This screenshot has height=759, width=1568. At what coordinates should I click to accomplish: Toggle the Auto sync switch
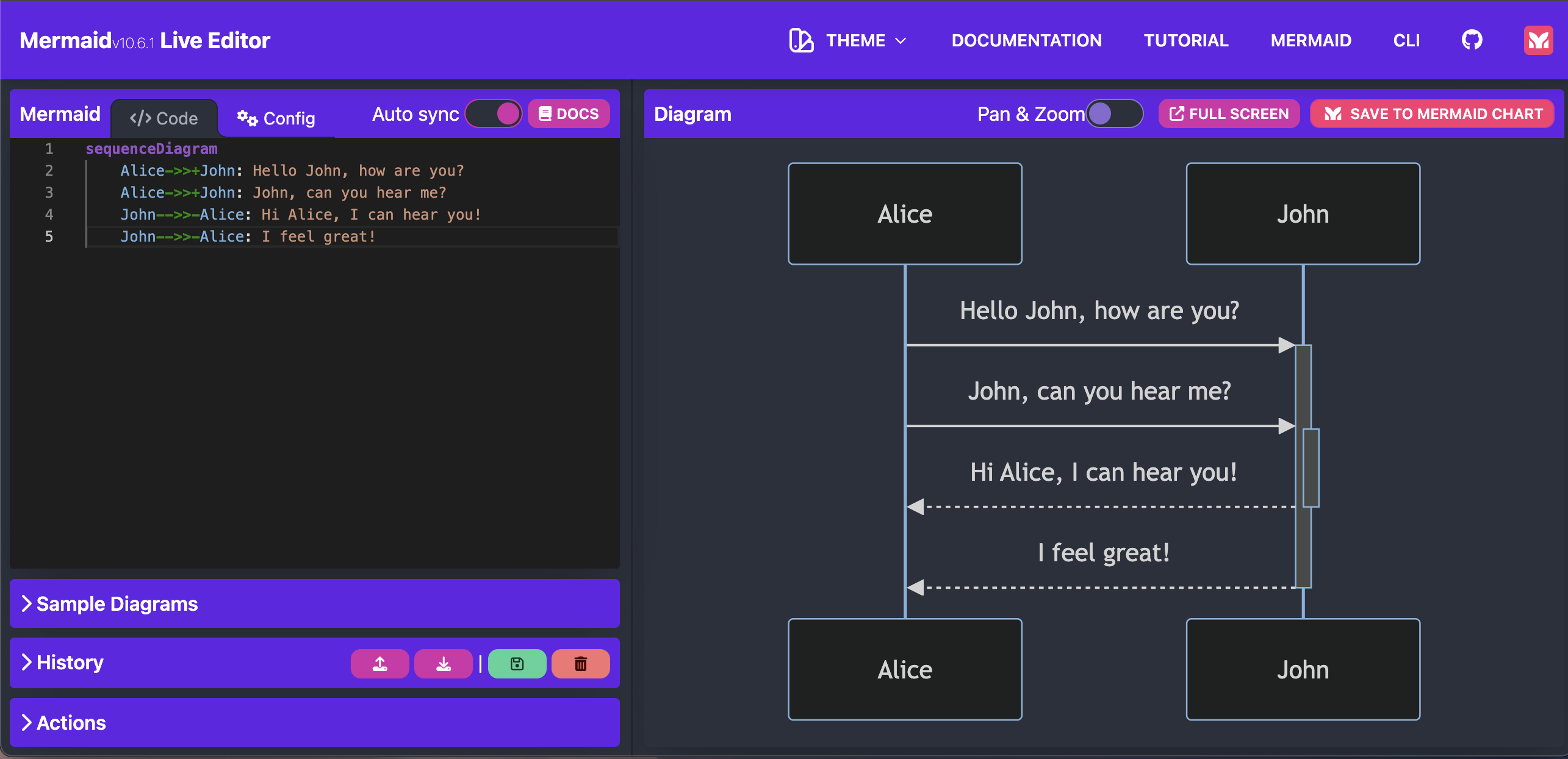[494, 113]
